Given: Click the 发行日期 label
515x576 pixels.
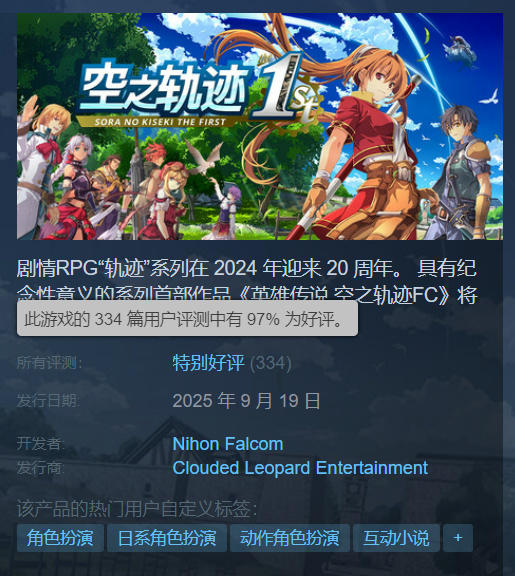Looking at the screenshot, I should pyautogui.click(x=48, y=400).
